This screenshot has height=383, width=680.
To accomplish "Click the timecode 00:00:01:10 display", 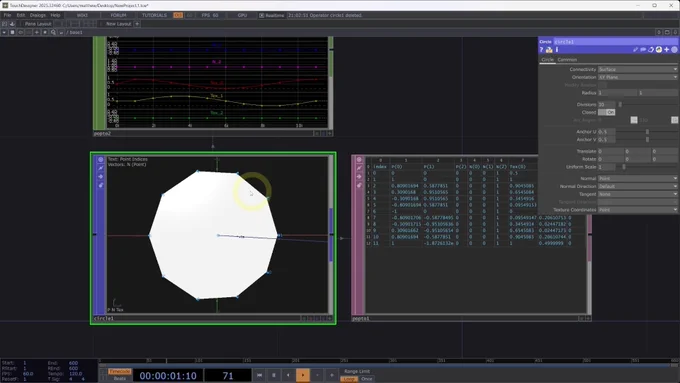I will [168, 376].
